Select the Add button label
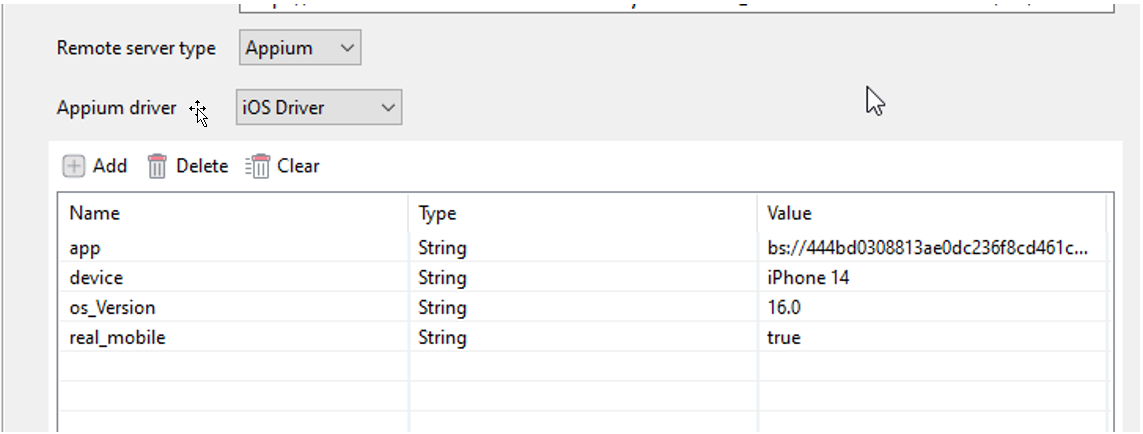The width and height of the screenshot is (1143, 434). point(110,166)
